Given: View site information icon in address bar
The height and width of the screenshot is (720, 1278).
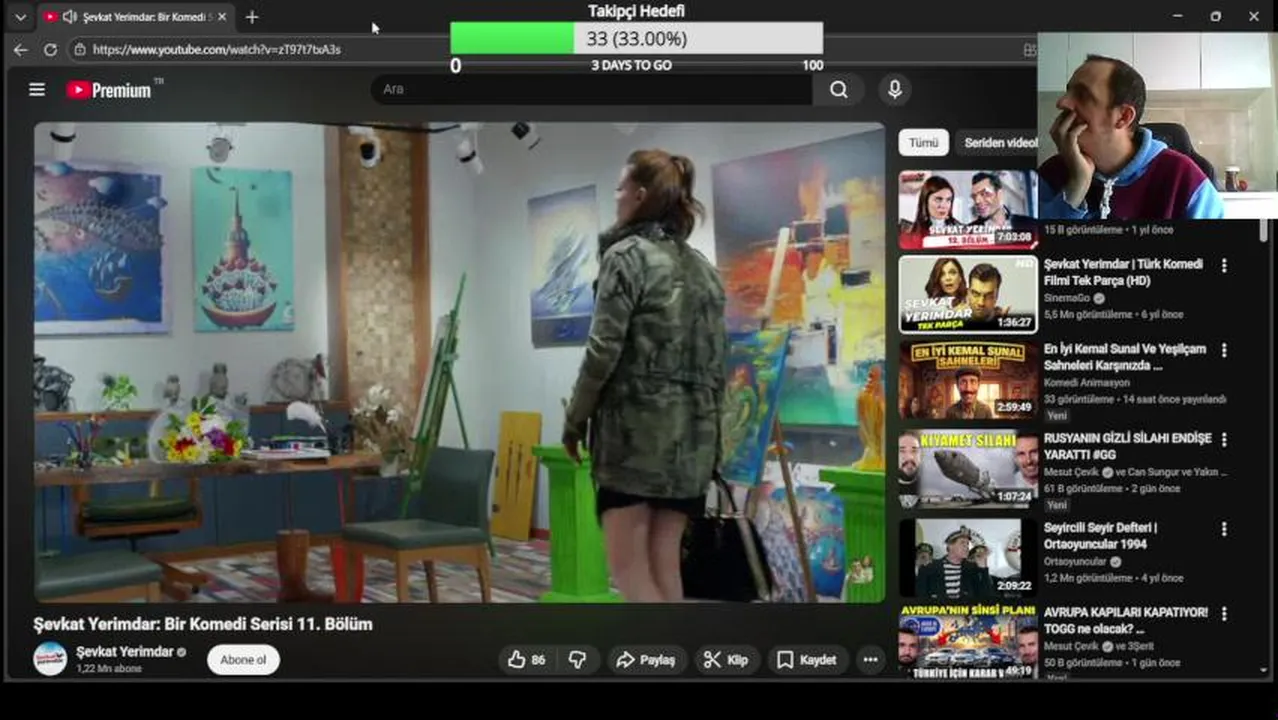Looking at the screenshot, I should (x=79, y=49).
